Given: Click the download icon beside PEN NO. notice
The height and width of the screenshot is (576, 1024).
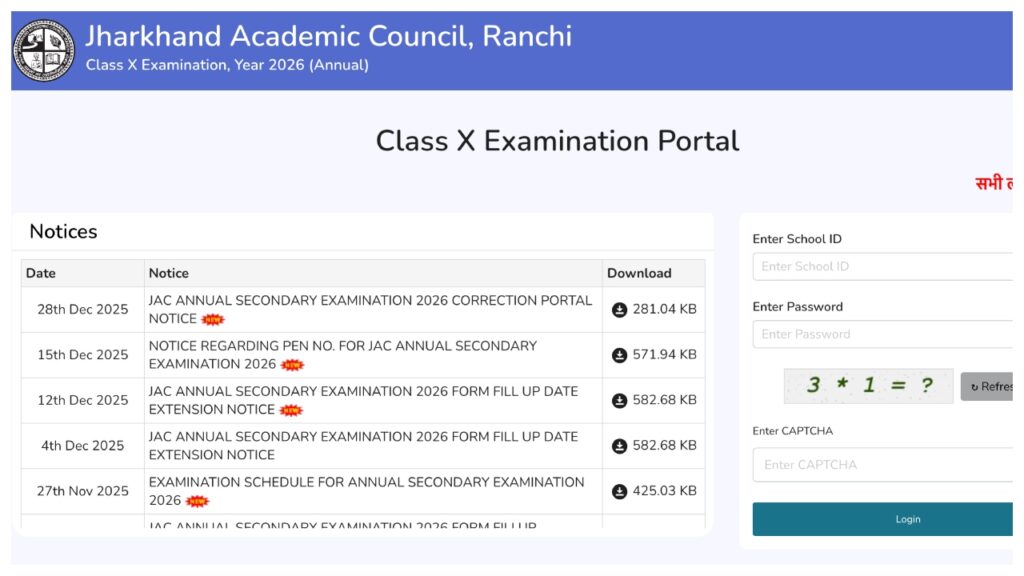Looking at the screenshot, I should point(620,354).
